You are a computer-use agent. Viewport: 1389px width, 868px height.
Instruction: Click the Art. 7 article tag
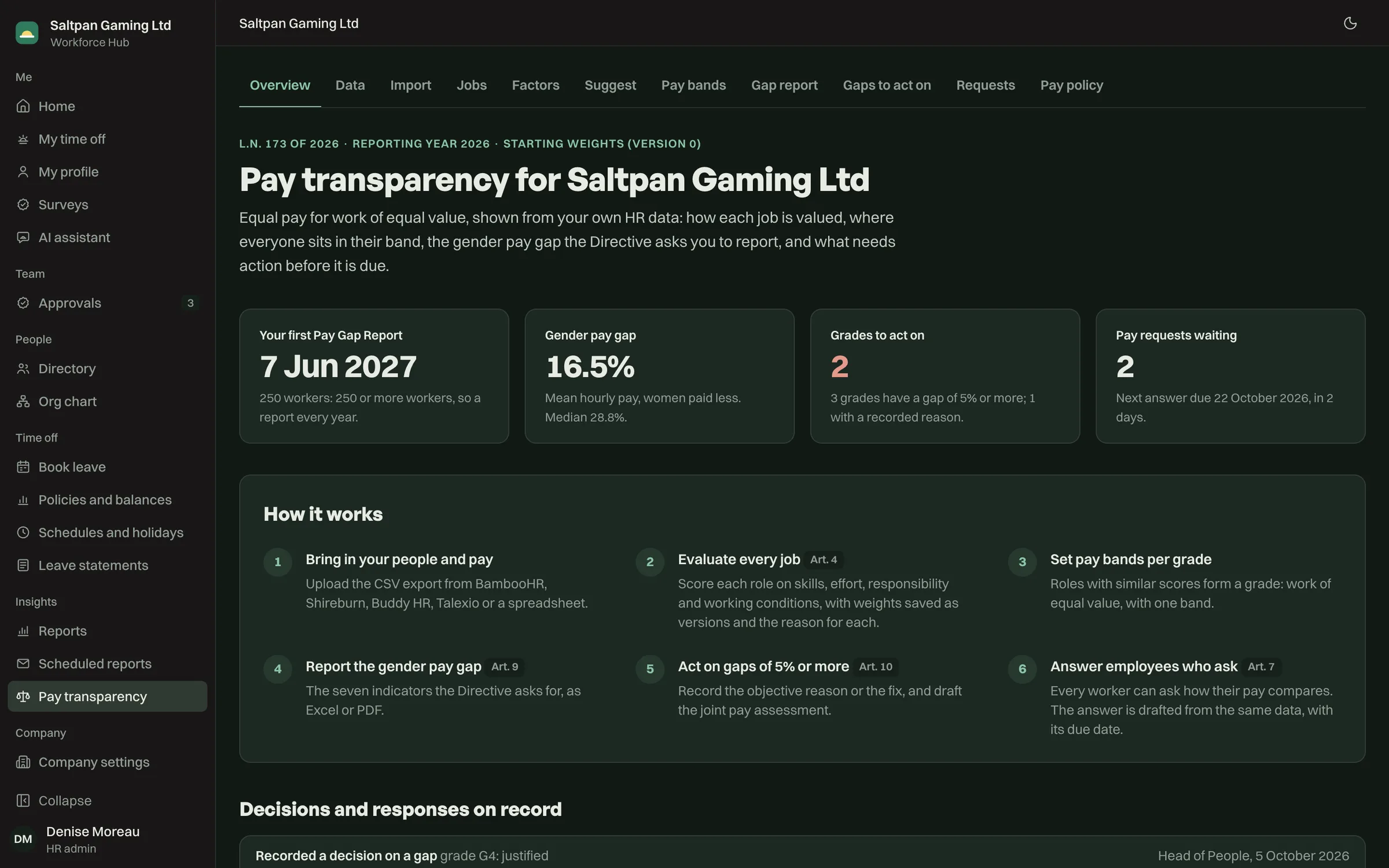click(1261, 667)
